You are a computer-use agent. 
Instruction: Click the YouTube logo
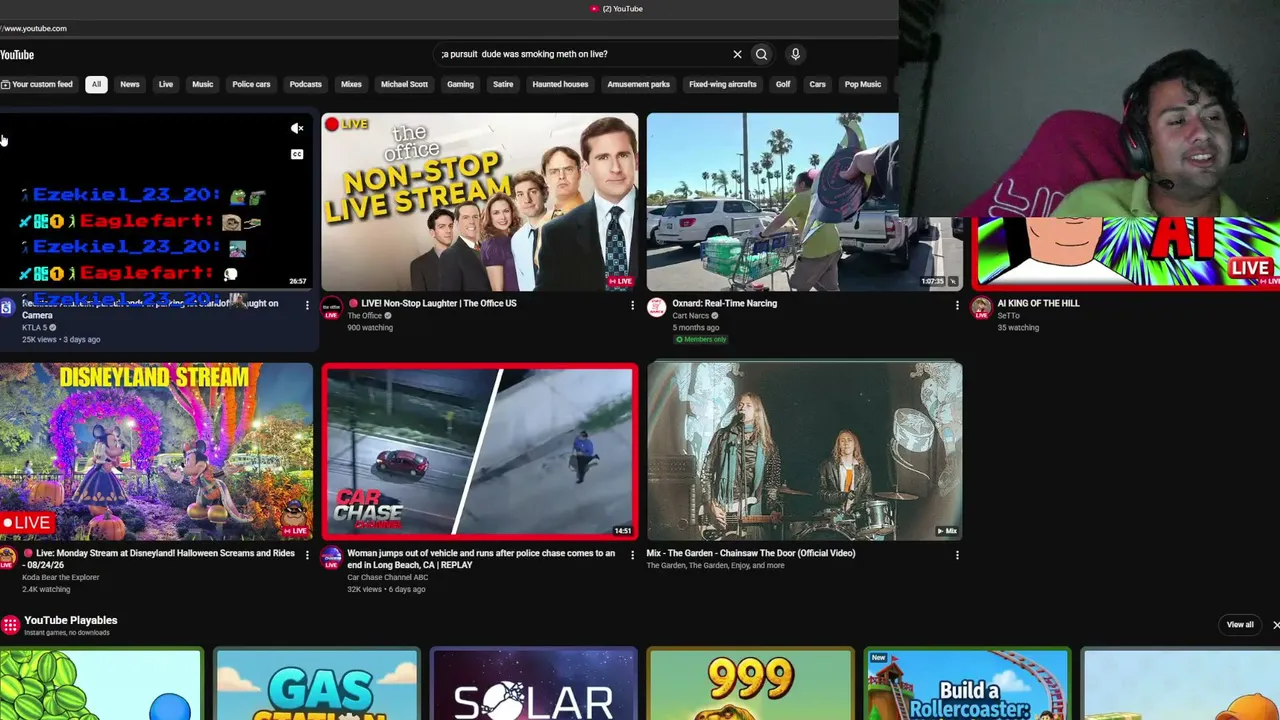click(17, 55)
